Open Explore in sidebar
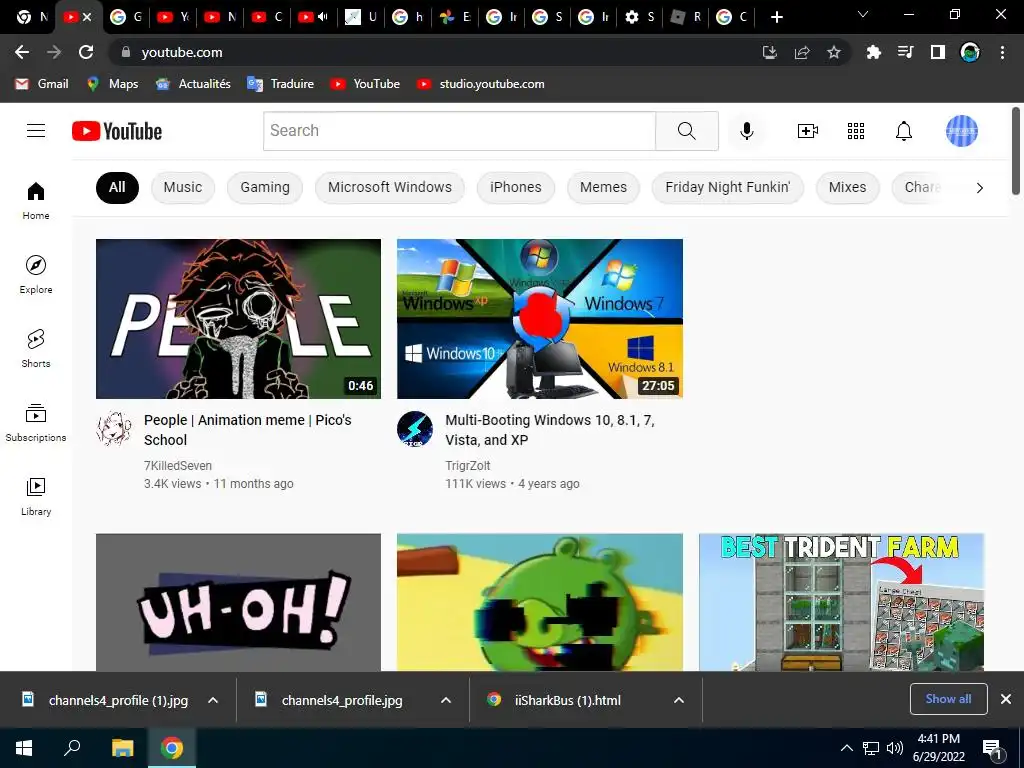1024x768 pixels. pos(36,274)
